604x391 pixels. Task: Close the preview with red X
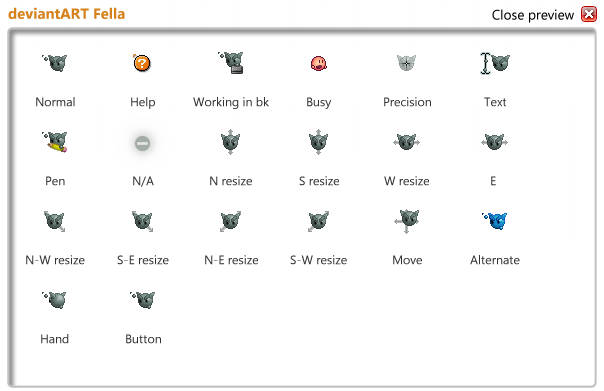(x=589, y=14)
